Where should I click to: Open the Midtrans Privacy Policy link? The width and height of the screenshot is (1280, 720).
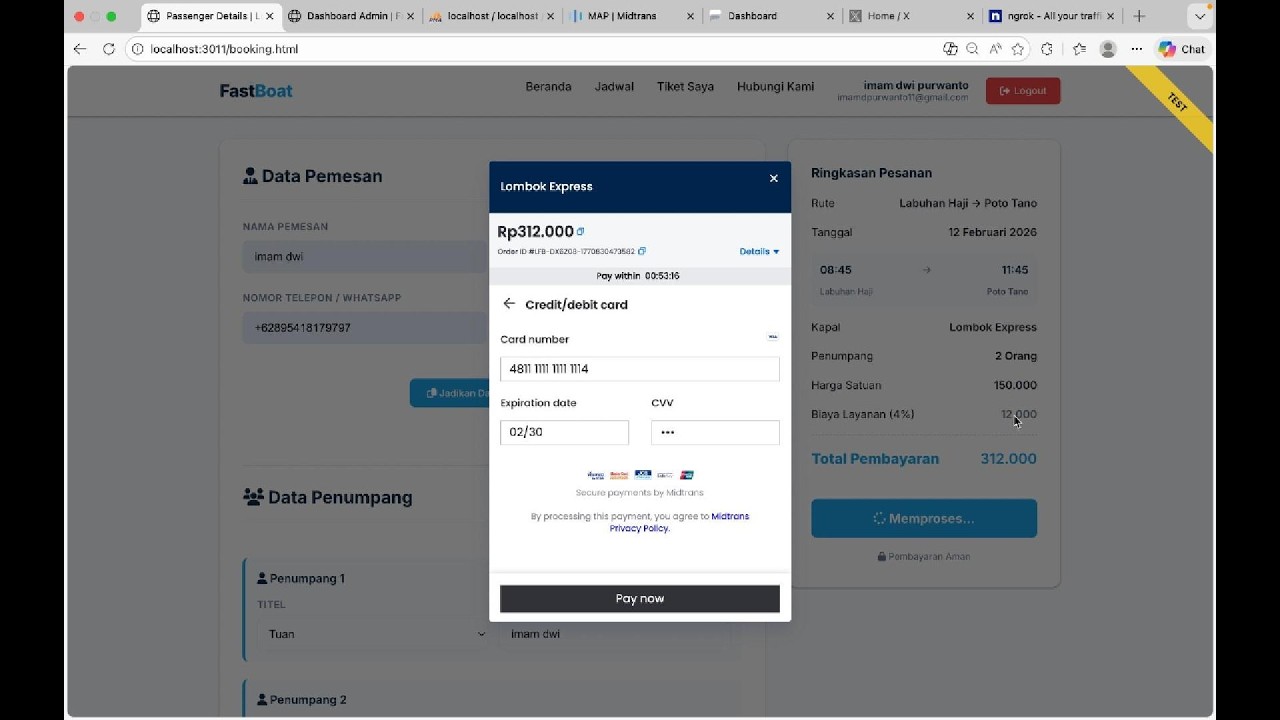640,528
